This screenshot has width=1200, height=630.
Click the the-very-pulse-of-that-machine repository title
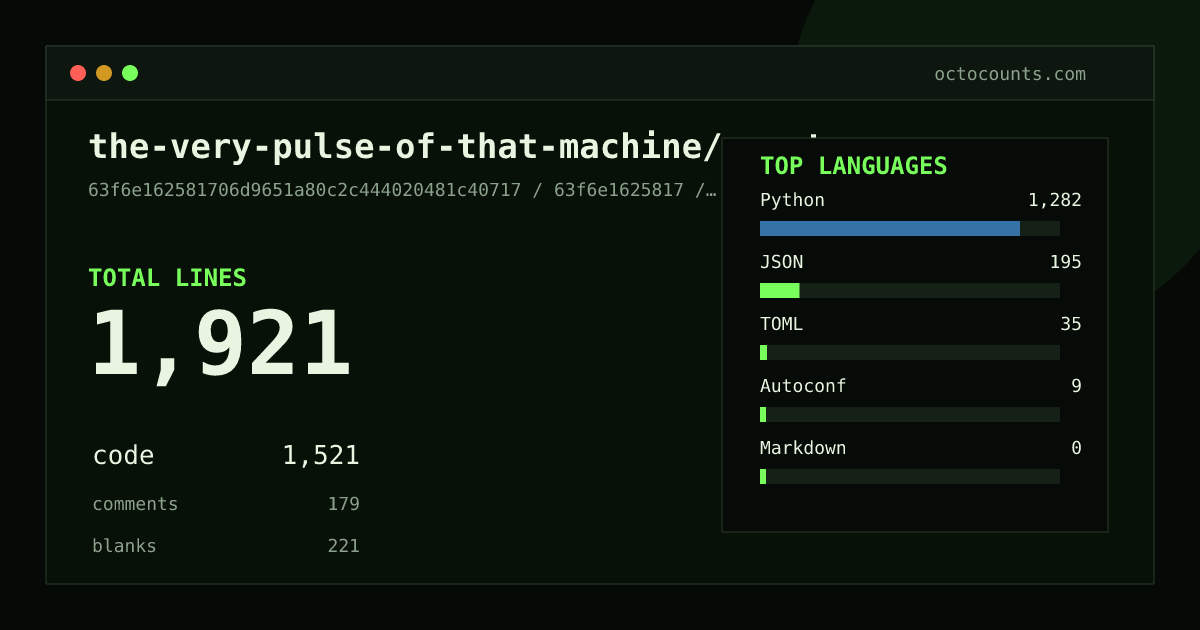click(405, 147)
